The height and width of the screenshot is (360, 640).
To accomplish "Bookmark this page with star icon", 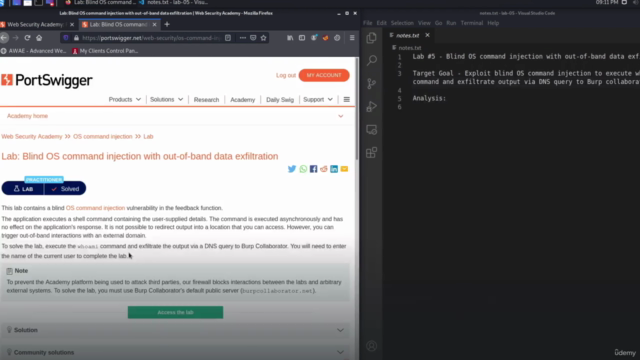I will (x=264, y=38).
